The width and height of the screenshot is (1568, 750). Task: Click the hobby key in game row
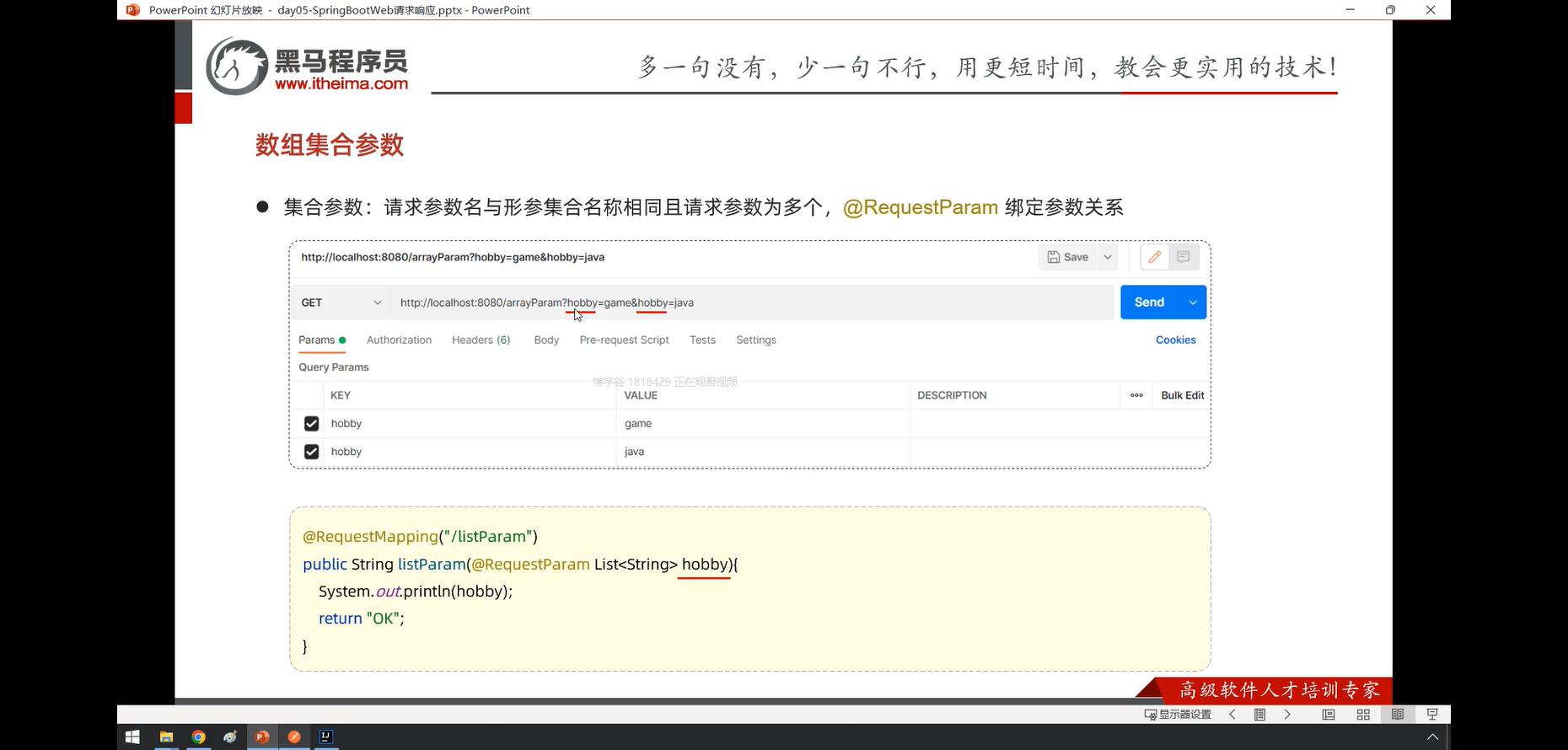pos(346,424)
